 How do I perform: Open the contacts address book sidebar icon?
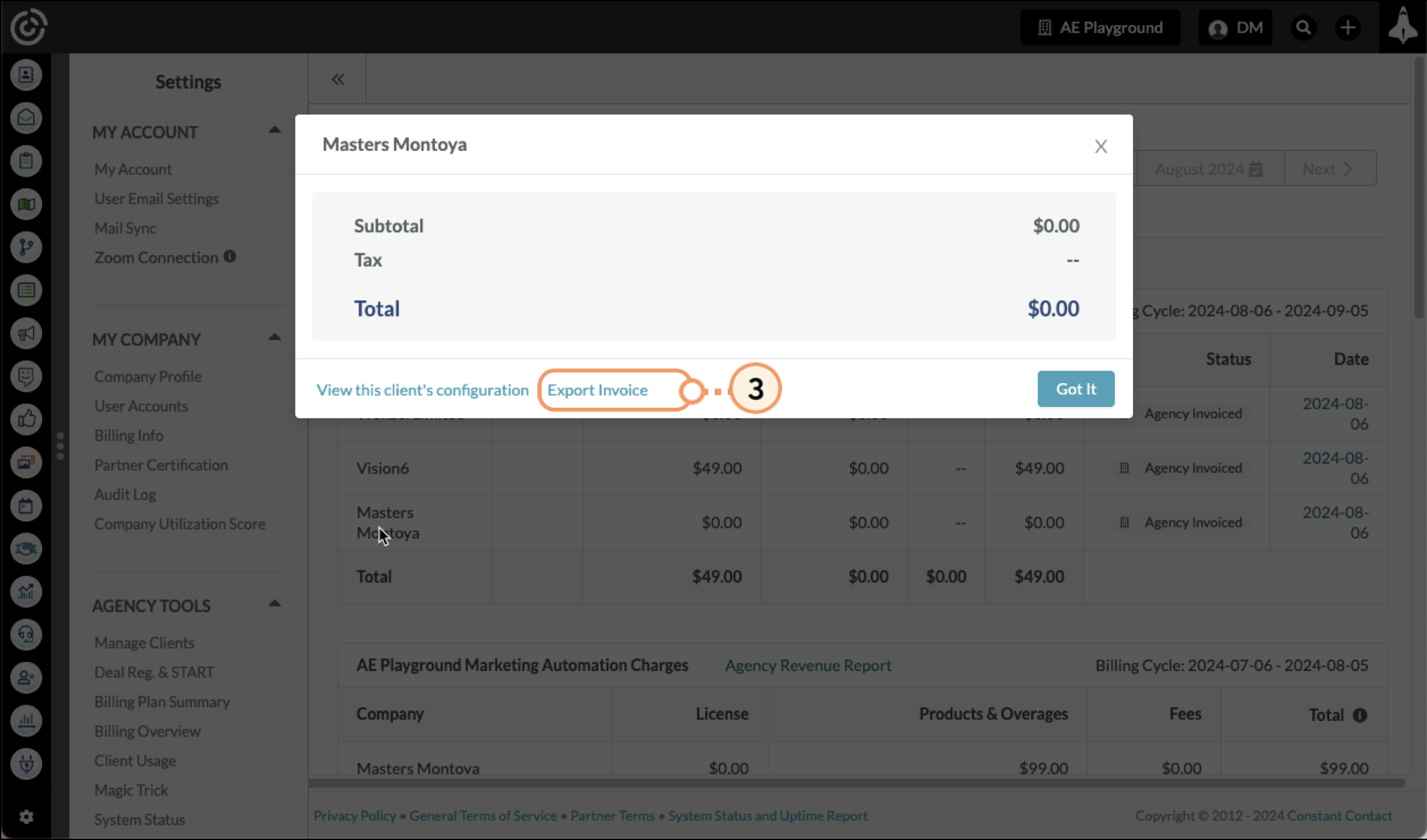[x=26, y=75]
